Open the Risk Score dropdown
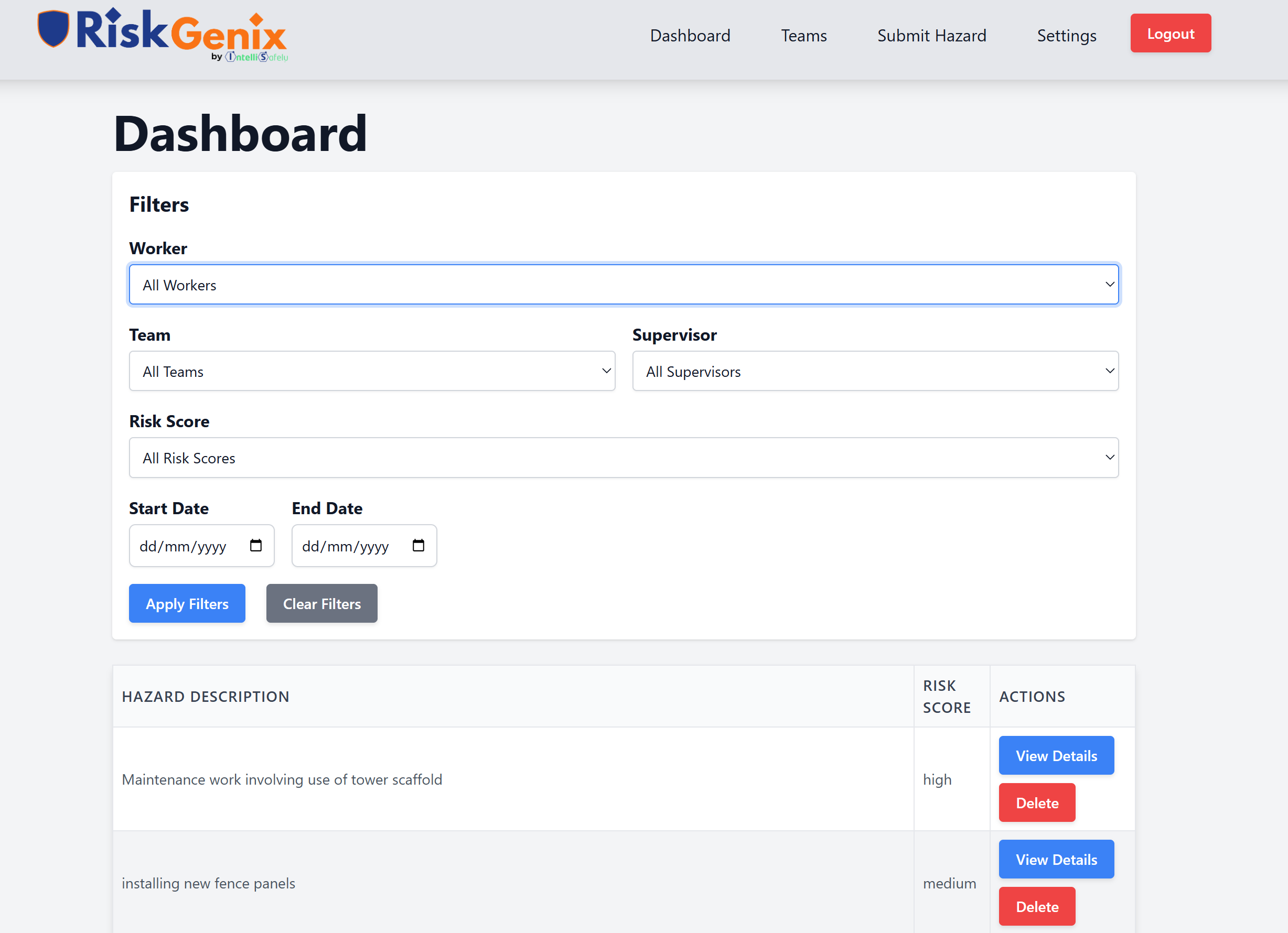 tap(624, 458)
